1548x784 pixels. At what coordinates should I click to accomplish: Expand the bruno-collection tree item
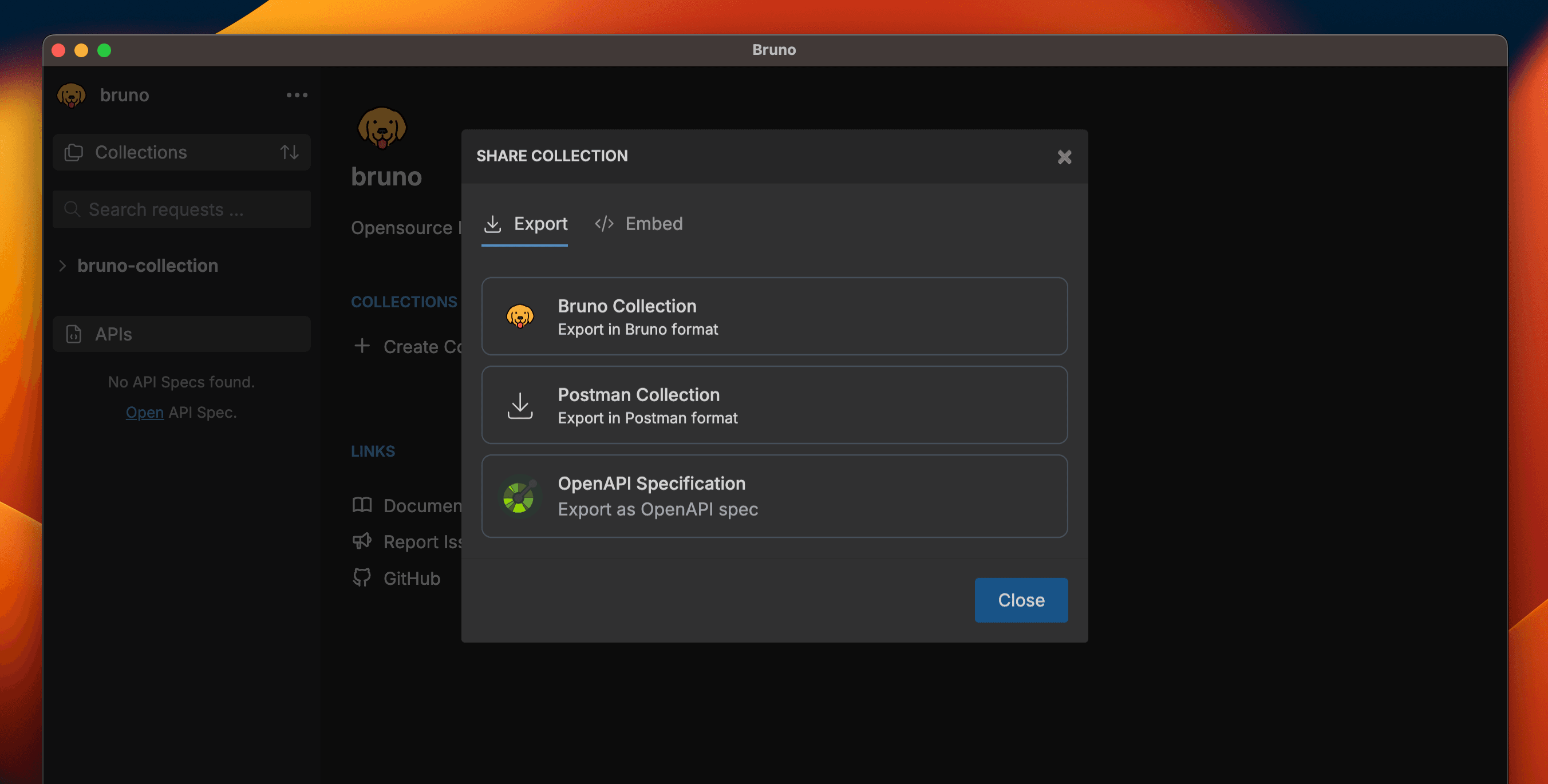[x=62, y=266]
